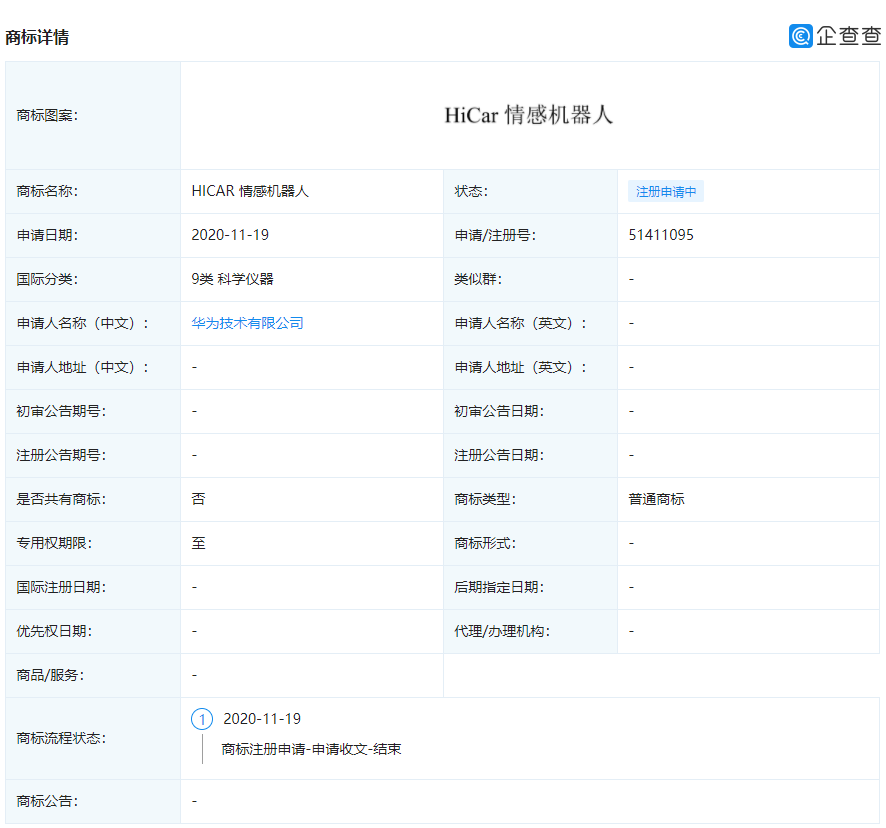Click the HICAR 情感机器人 trademark name text
Screen dimensions: 886x828
click(x=250, y=191)
